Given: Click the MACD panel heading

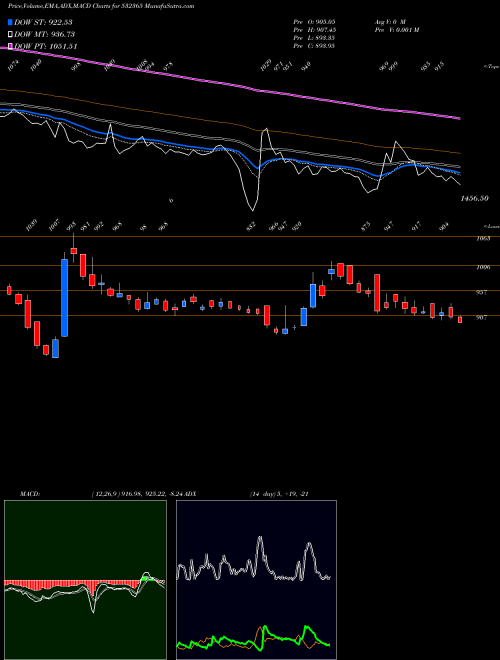Looking at the screenshot, I should pyautogui.click(x=29, y=494).
